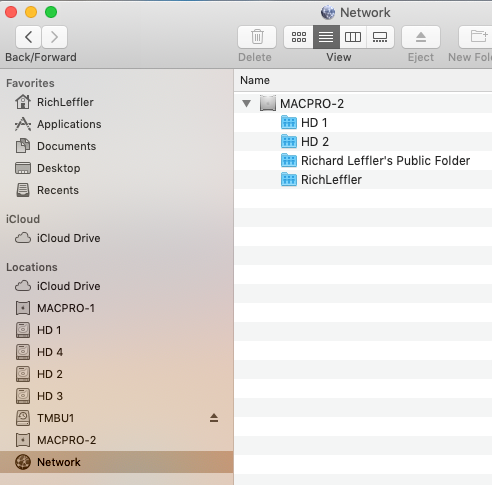Go forward with the Forward arrow button
This screenshot has height=485, width=492.
point(54,37)
